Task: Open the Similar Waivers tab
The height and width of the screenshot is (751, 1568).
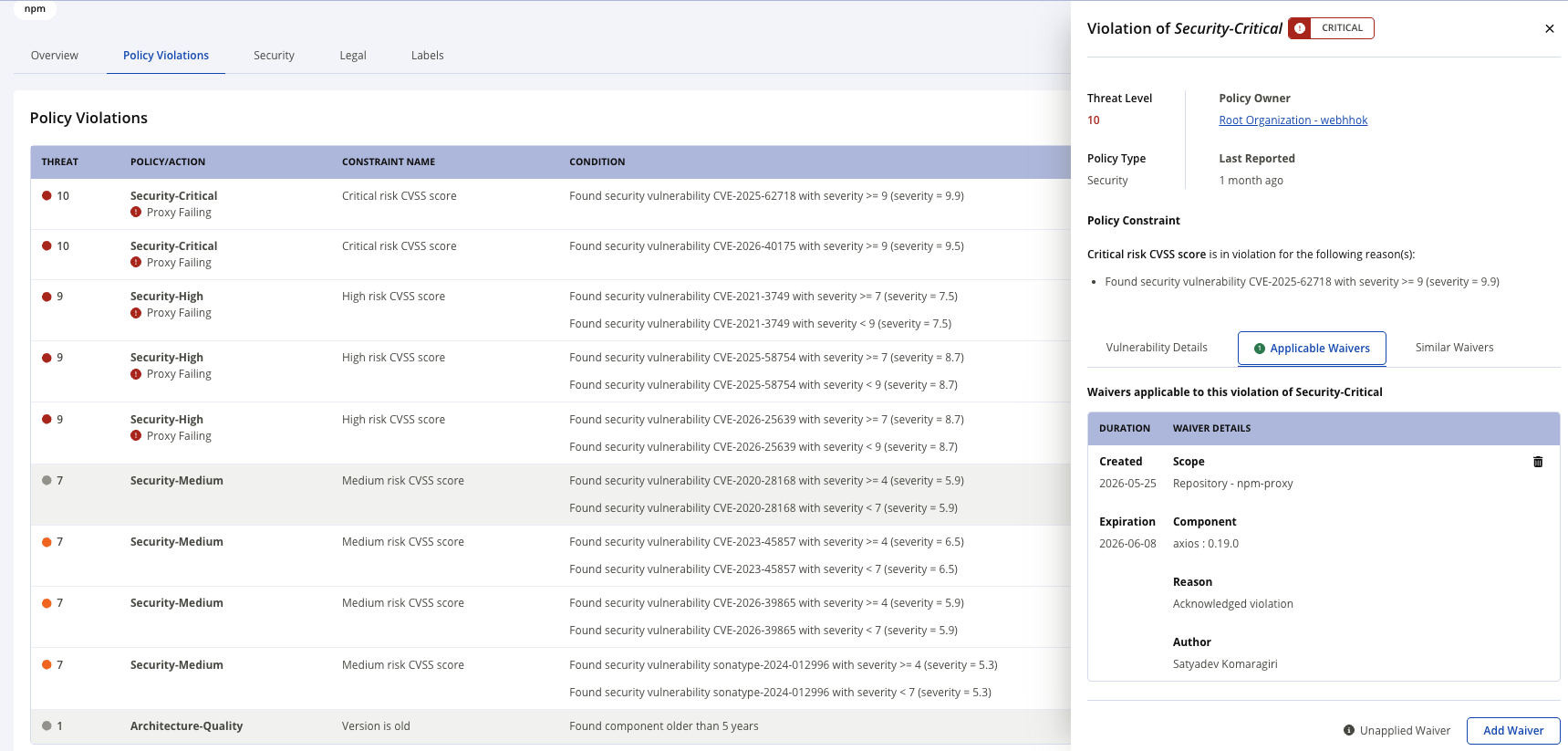Action: pos(1454,348)
